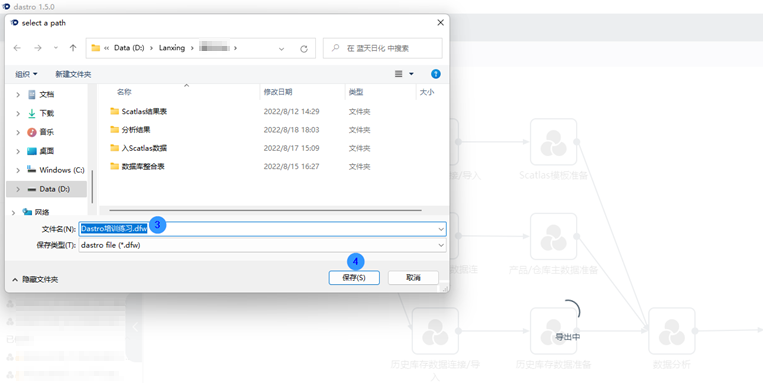This screenshot has height=383, width=763.
Task: Click the Forward navigation arrow
Action: pyautogui.click(x=38, y=48)
